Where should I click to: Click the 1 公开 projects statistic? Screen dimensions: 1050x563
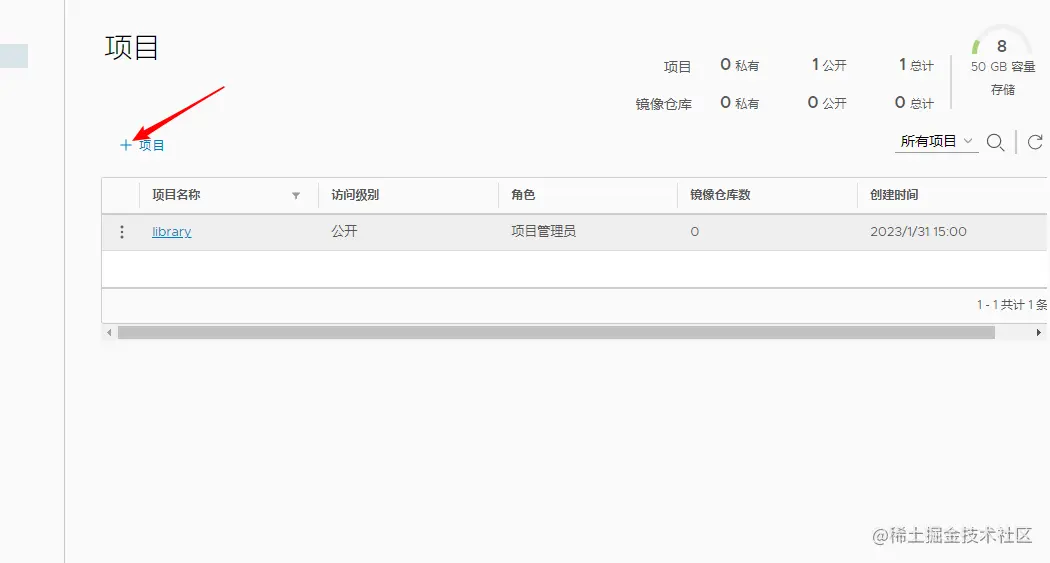click(x=829, y=65)
